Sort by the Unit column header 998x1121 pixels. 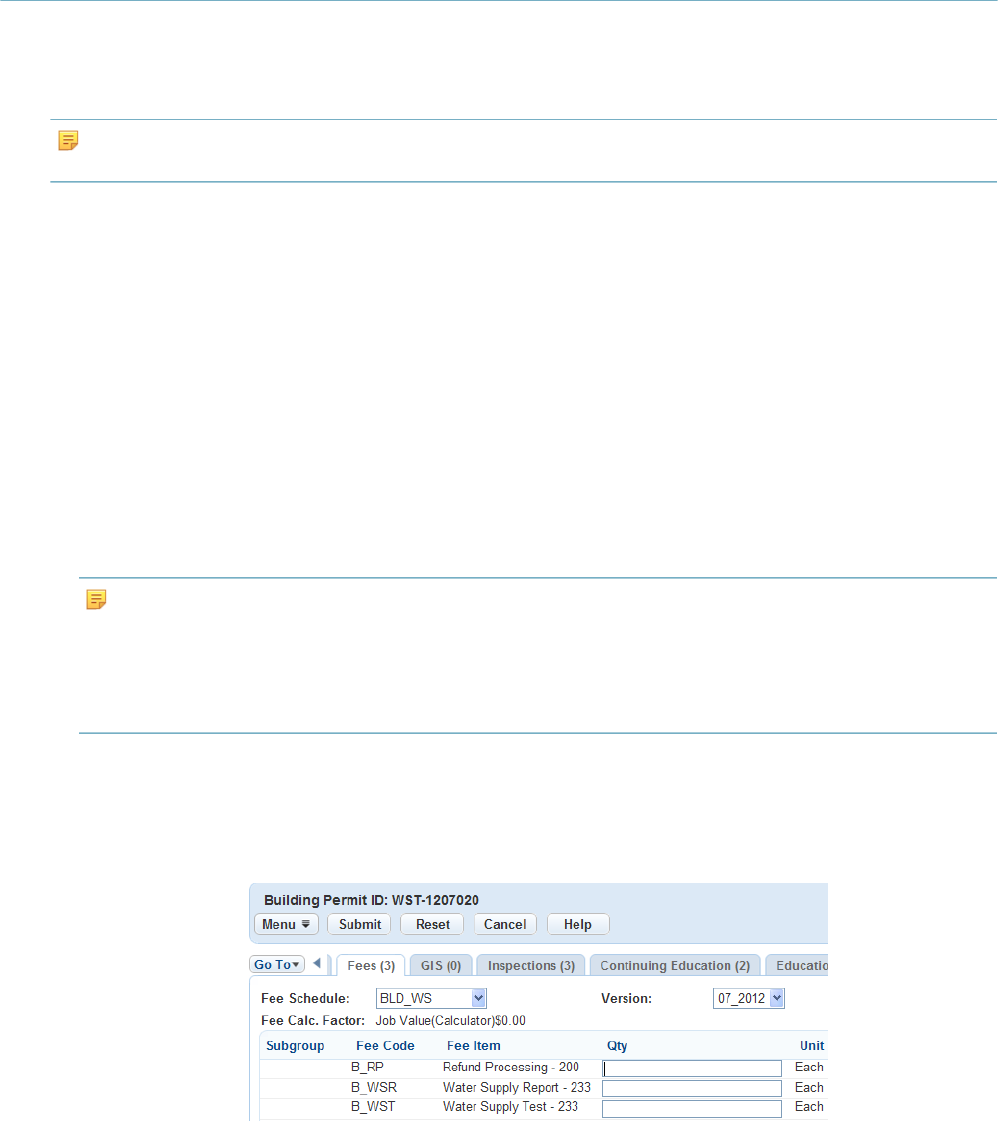[812, 1046]
